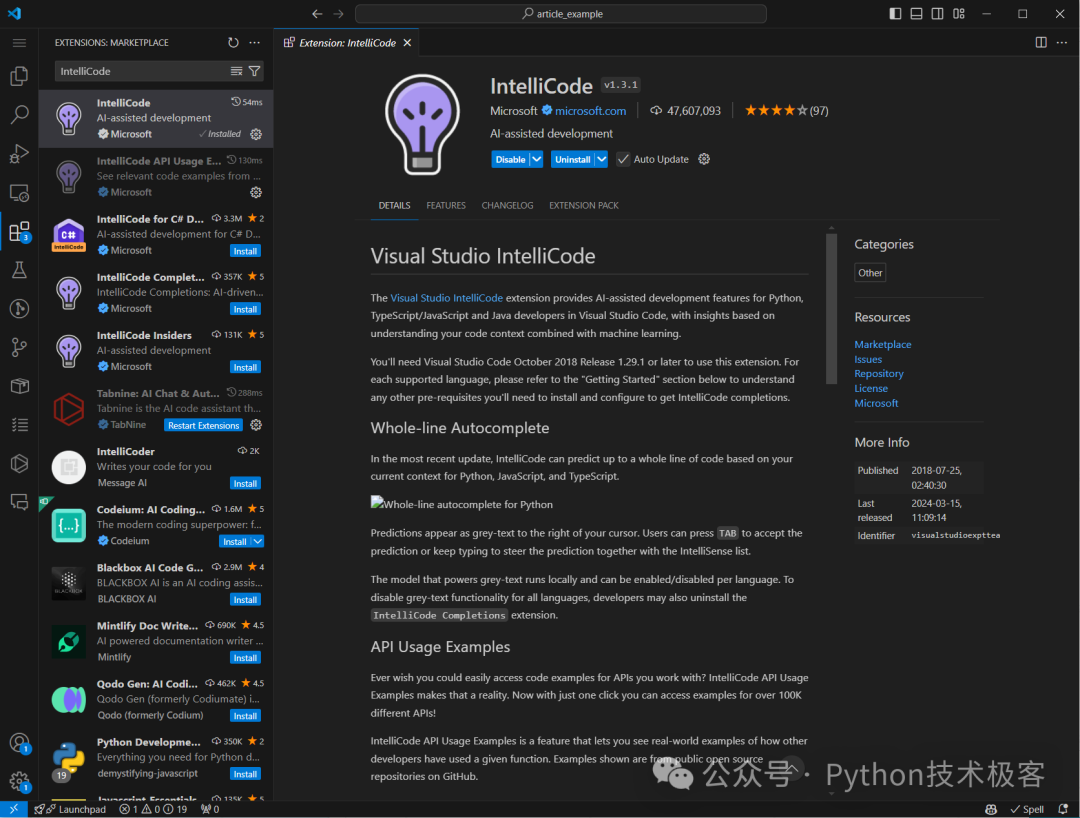Open settings gear beside Auto Update
The height and width of the screenshot is (818, 1080).
point(704,159)
